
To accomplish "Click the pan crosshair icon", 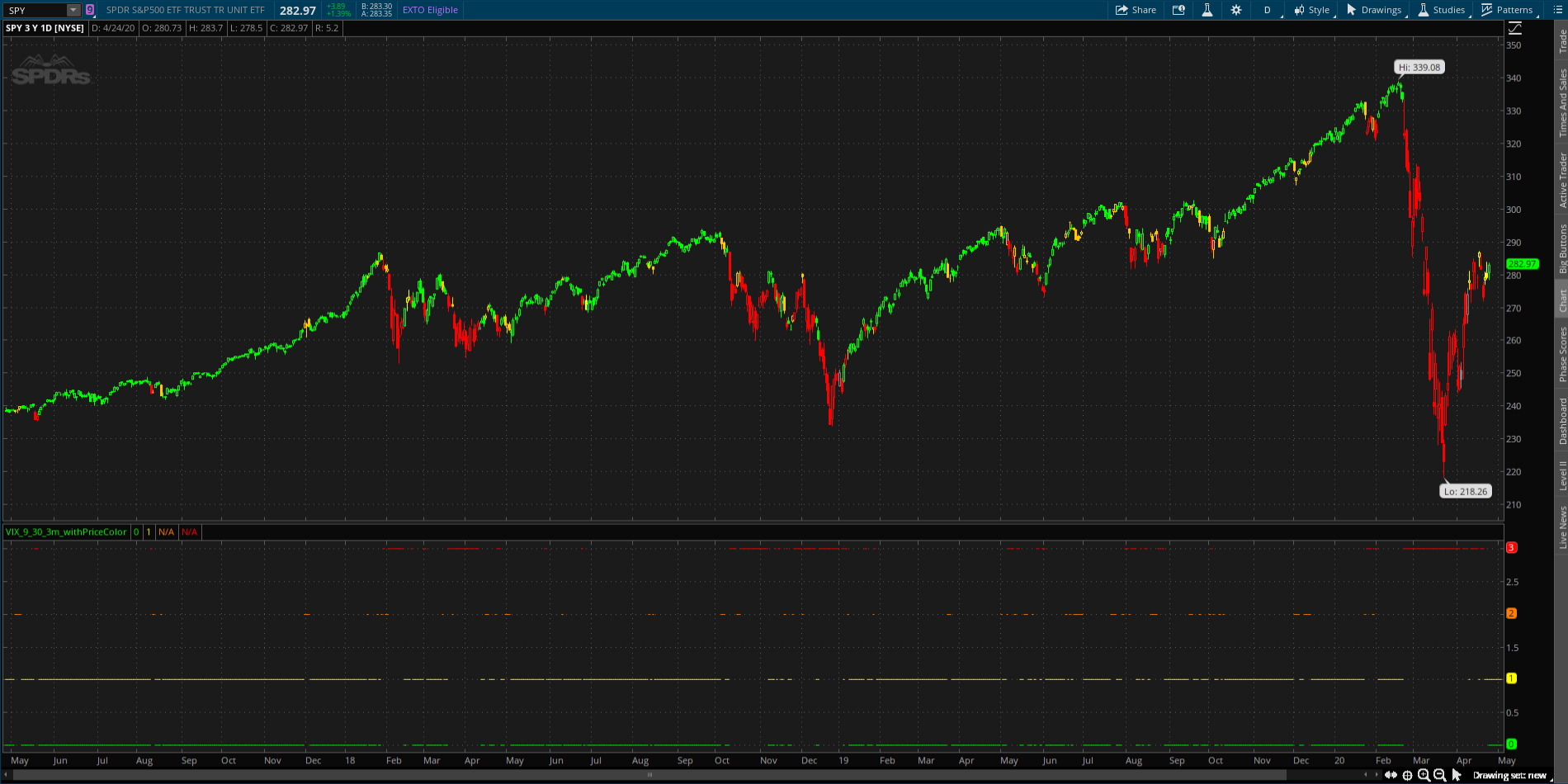I will (x=1408, y=775).
